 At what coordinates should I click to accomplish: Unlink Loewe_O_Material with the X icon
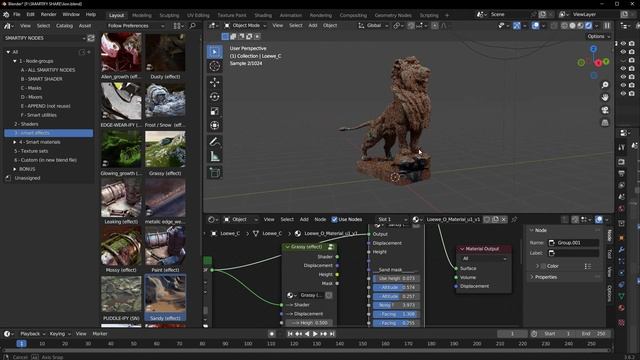coord(504,220)
